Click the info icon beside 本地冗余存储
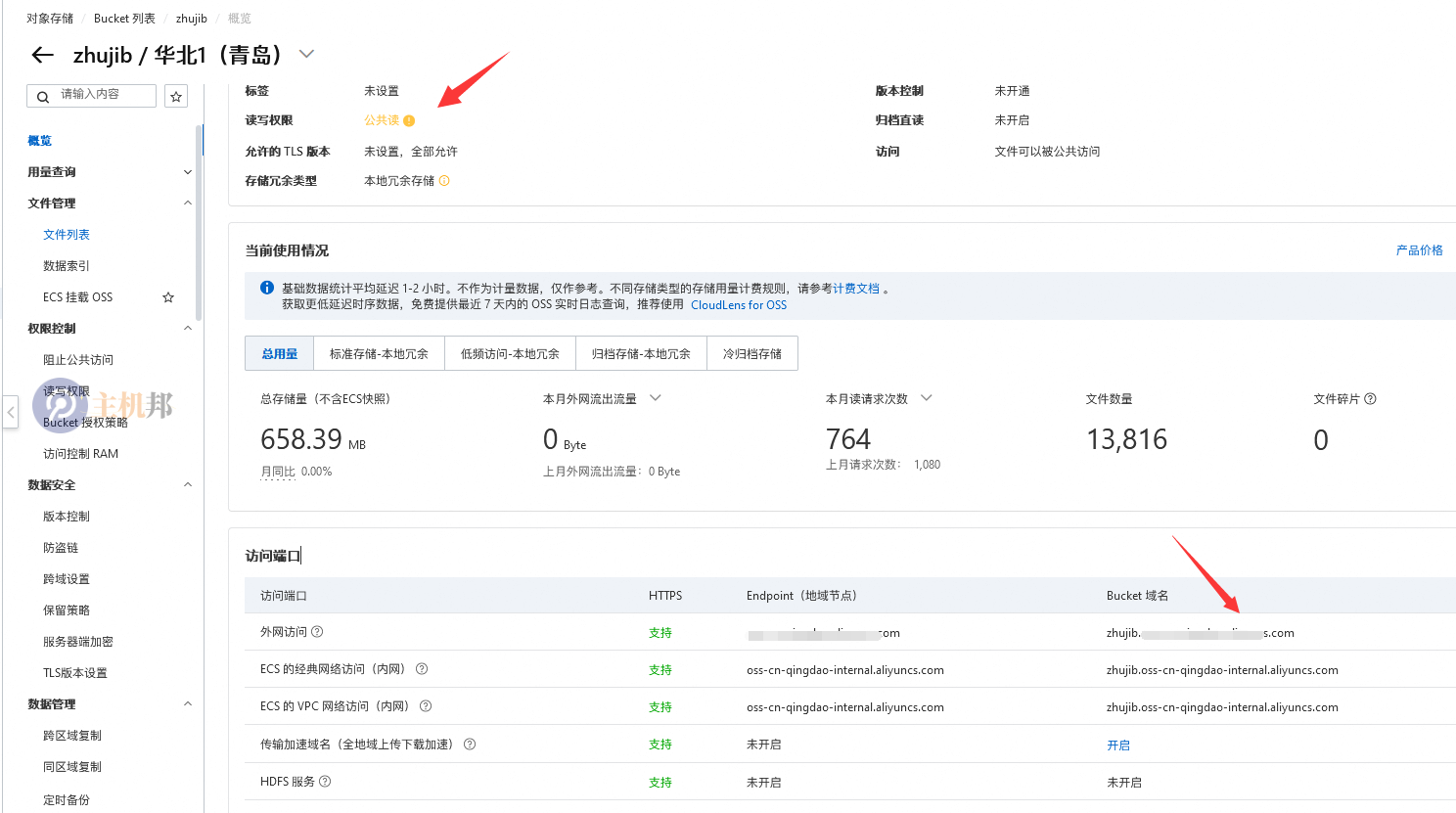 pos(444,181)
